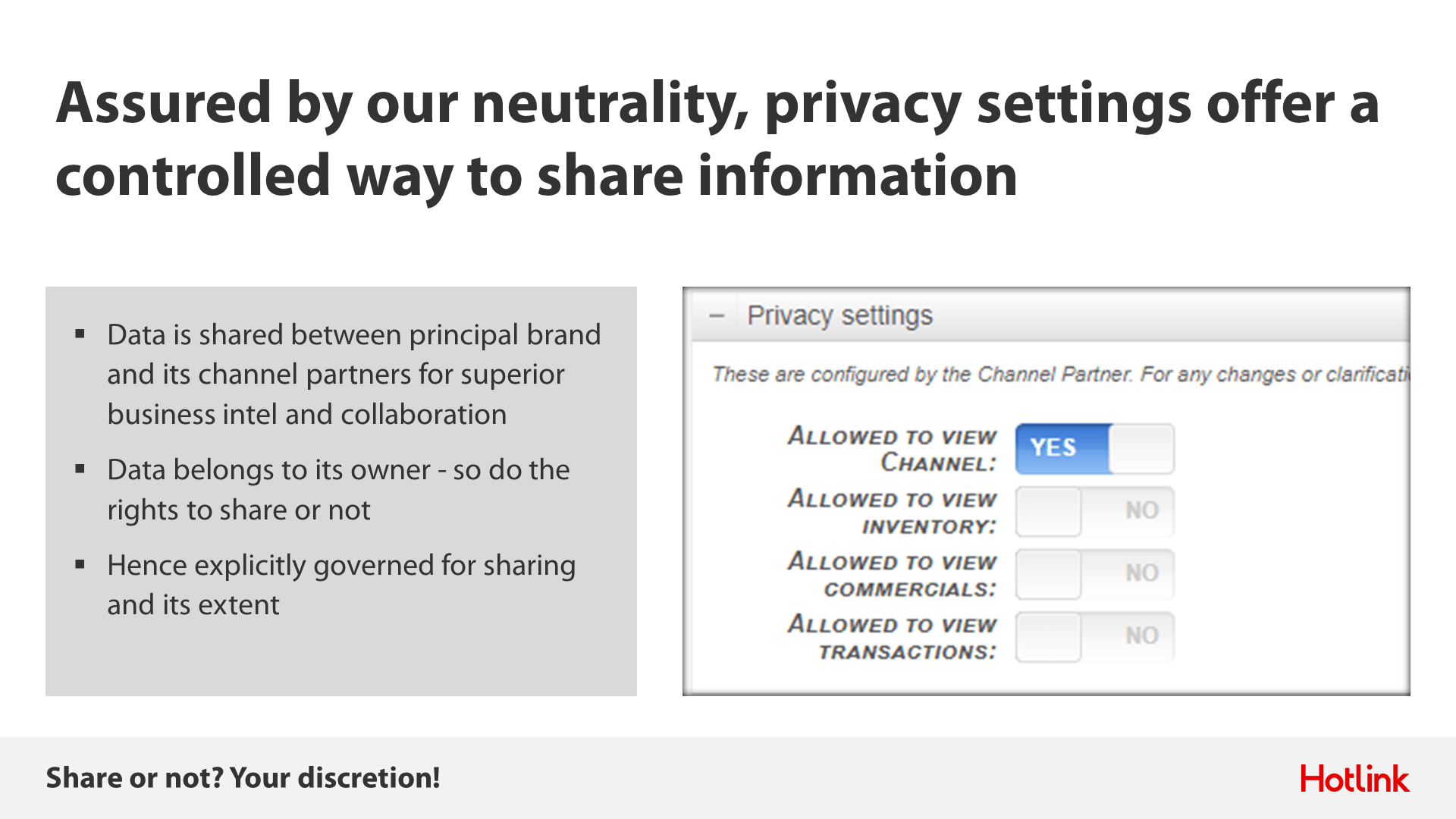Image resolution: width=1456 pixels, height=819 pixels.
Task: Click the bullet about data belonging to owner
Action: pyautogui.click(x=338, y=490)
